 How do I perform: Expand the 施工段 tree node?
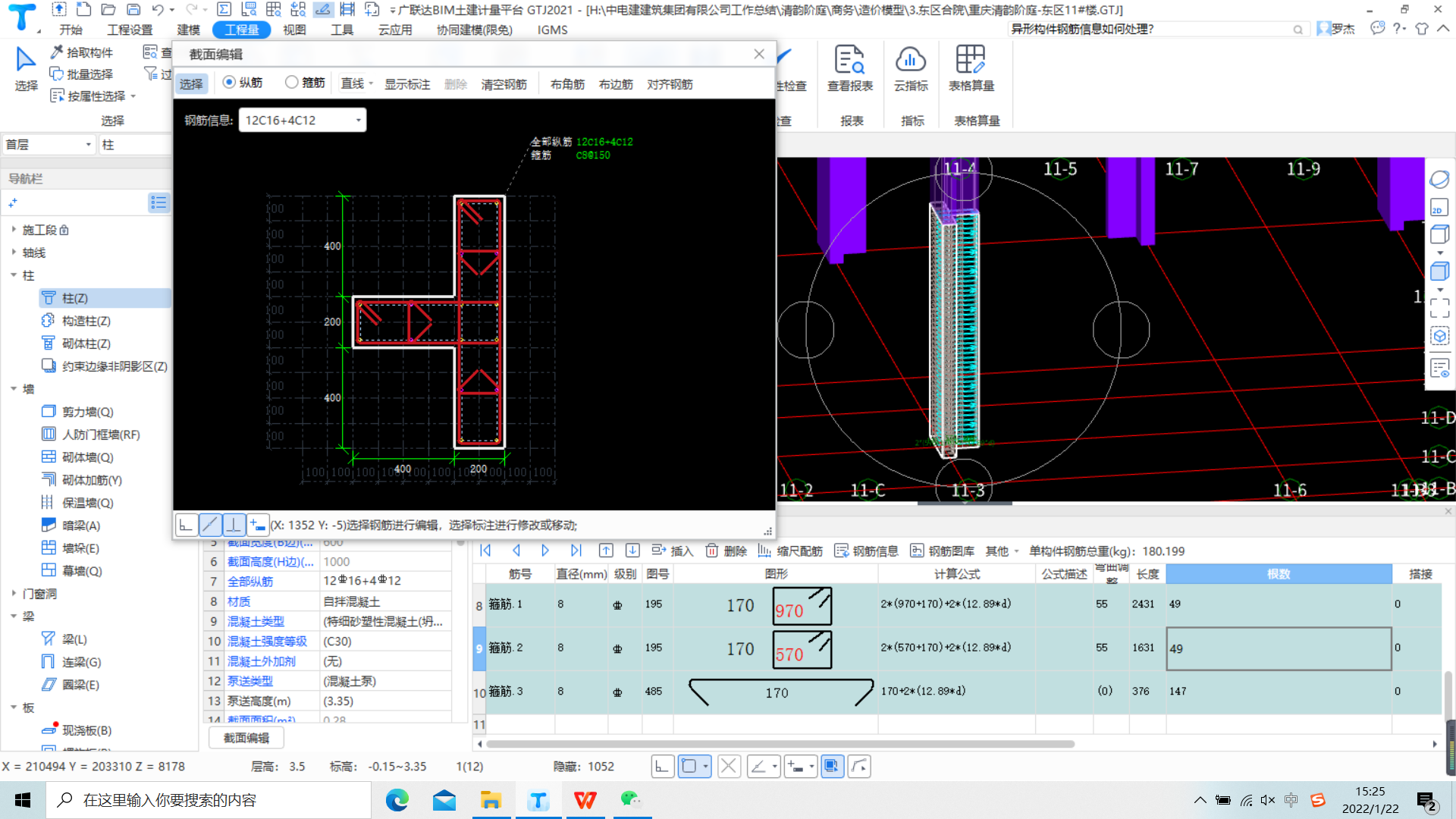click(14, 229)
